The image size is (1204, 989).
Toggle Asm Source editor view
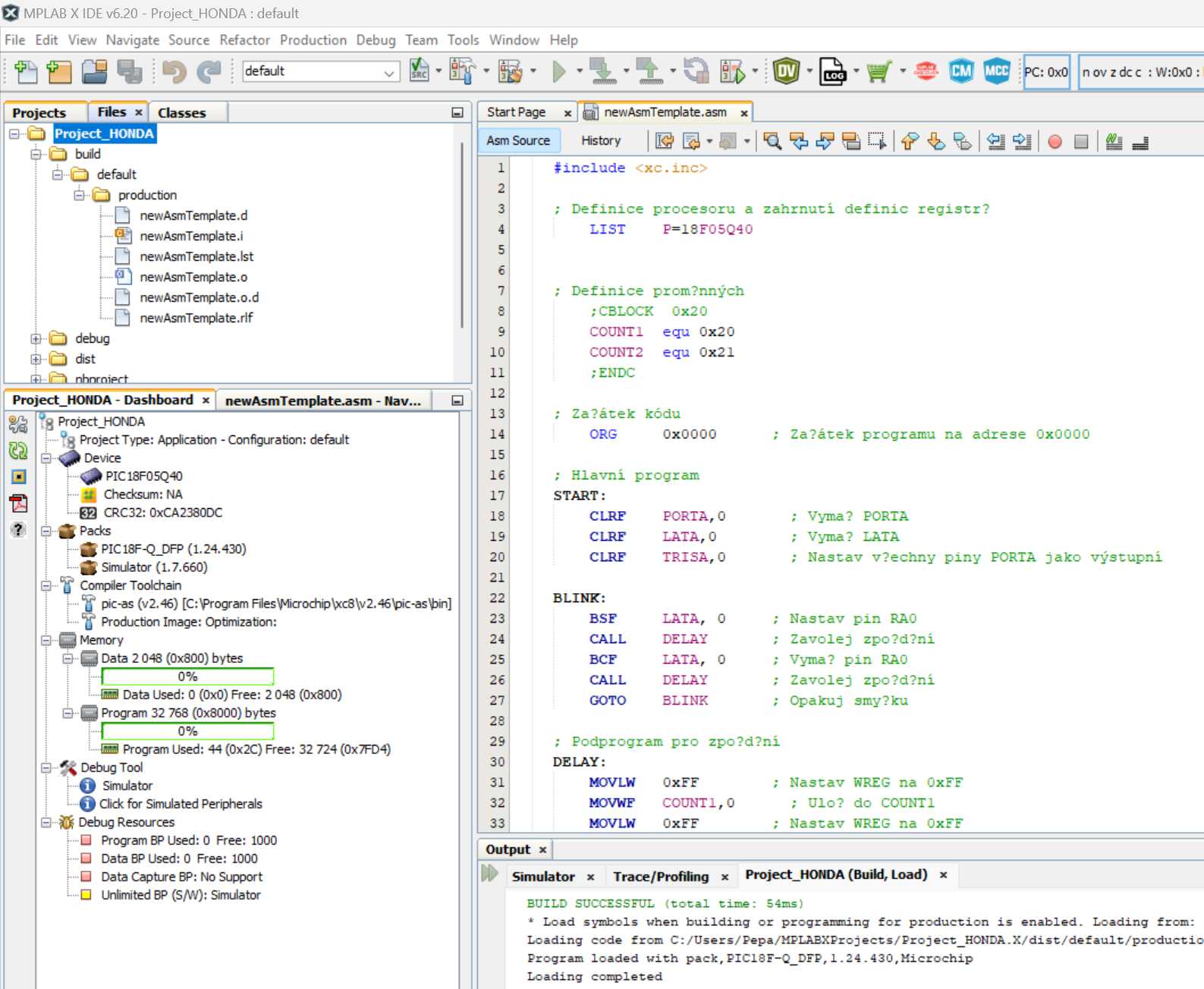tap(518, 141)
